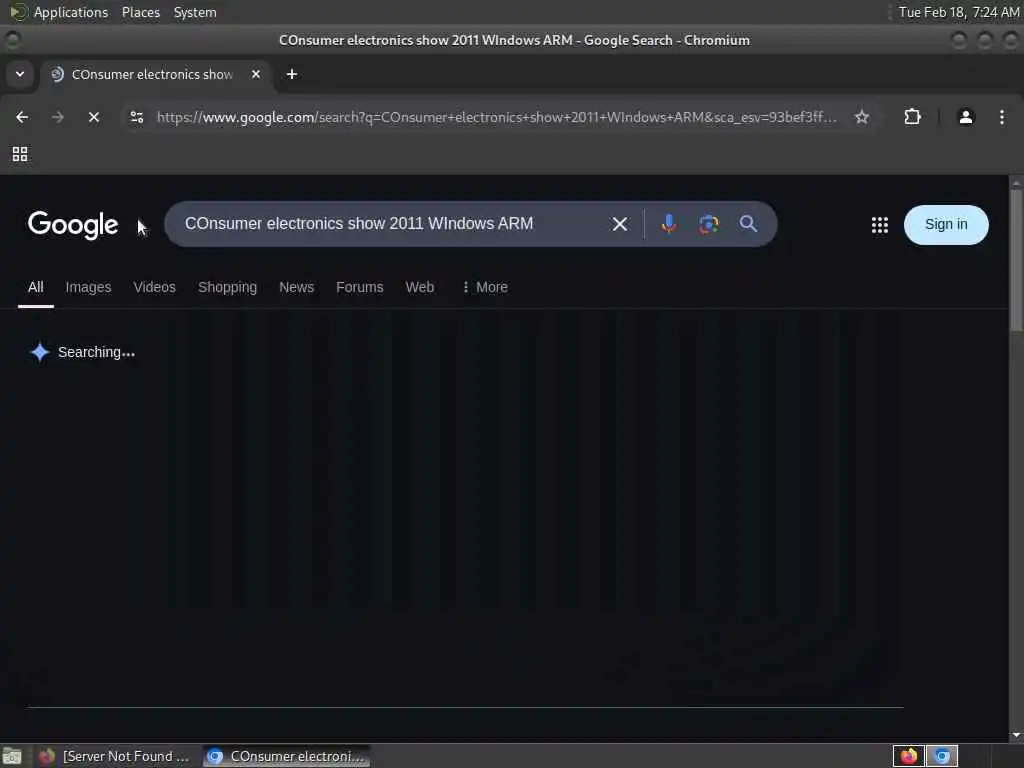This screenshot has width=1024, height=768.
Task: Click the Google search input field
Action: coord(392,224)
